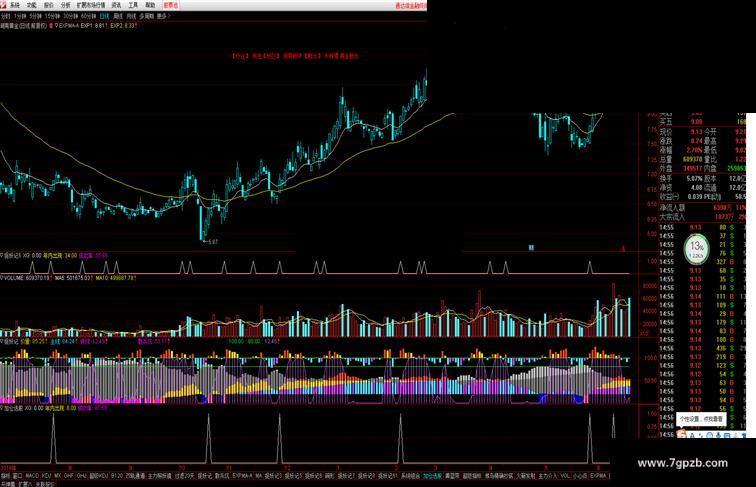Select the B120 indicator tab
This screenshot has width=756, height=487.
pos(117,476)
